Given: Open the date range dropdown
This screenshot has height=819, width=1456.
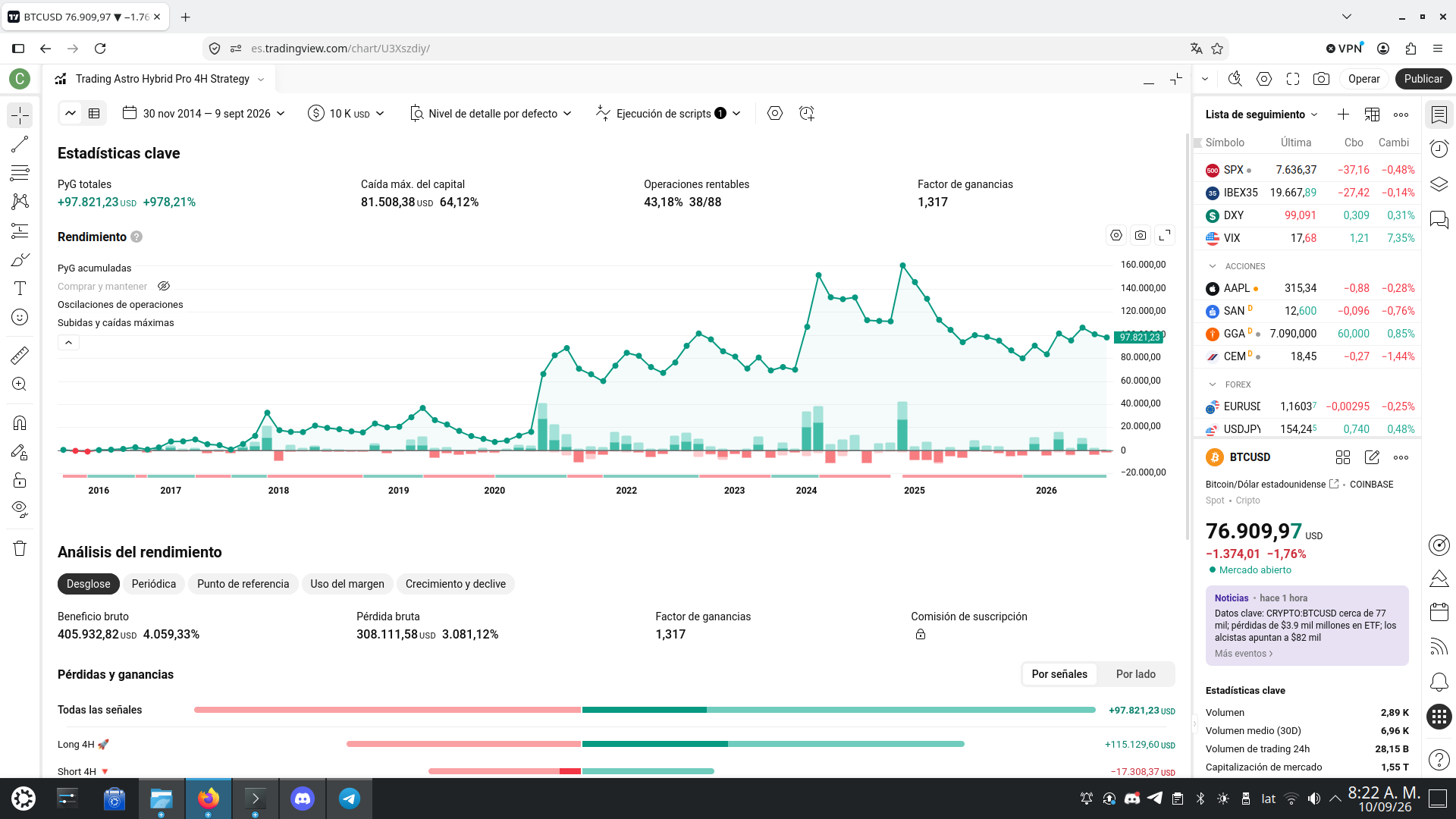Looking at the screenshot, I should click(204, 113).
